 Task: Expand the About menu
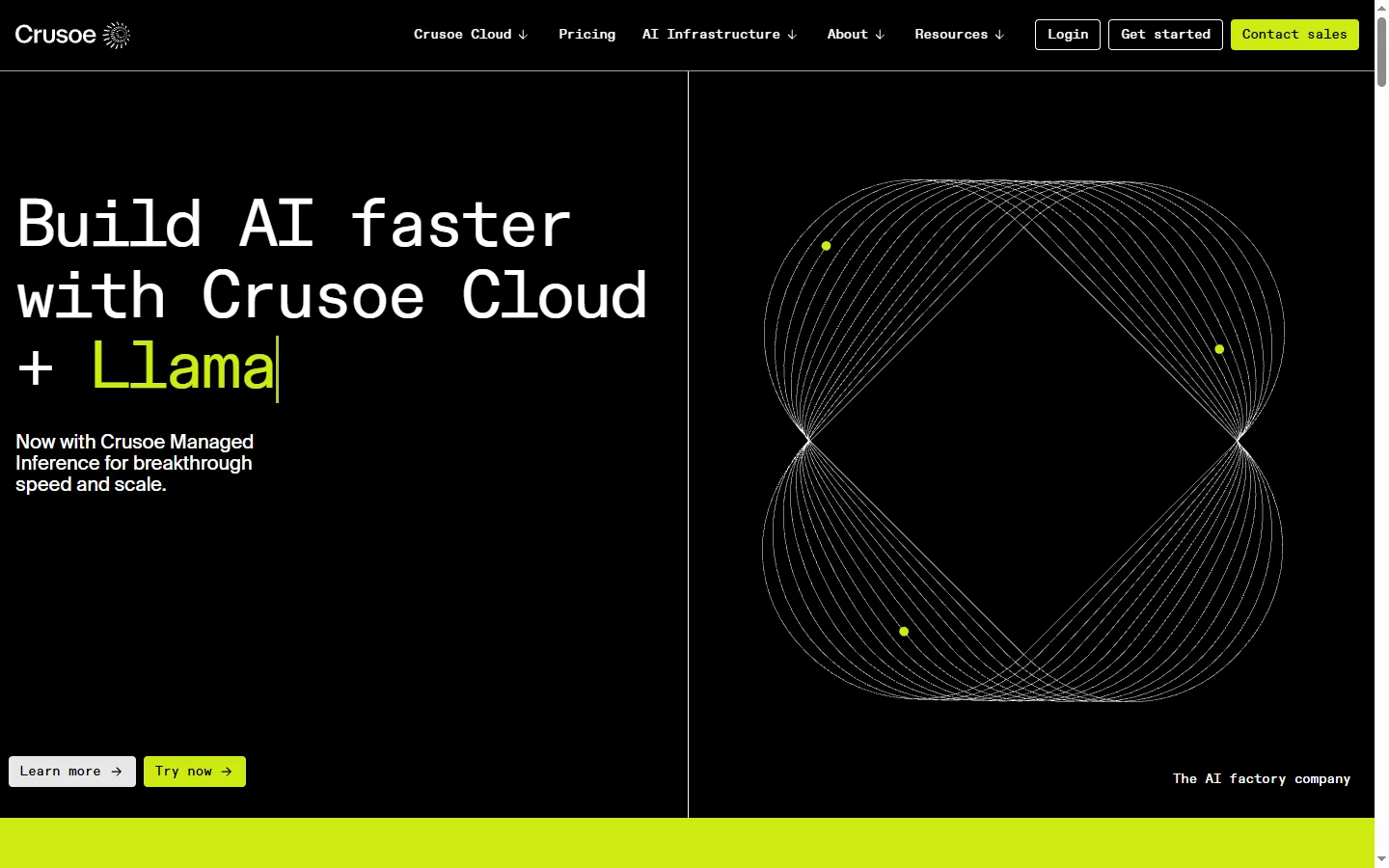pos(856,35)
